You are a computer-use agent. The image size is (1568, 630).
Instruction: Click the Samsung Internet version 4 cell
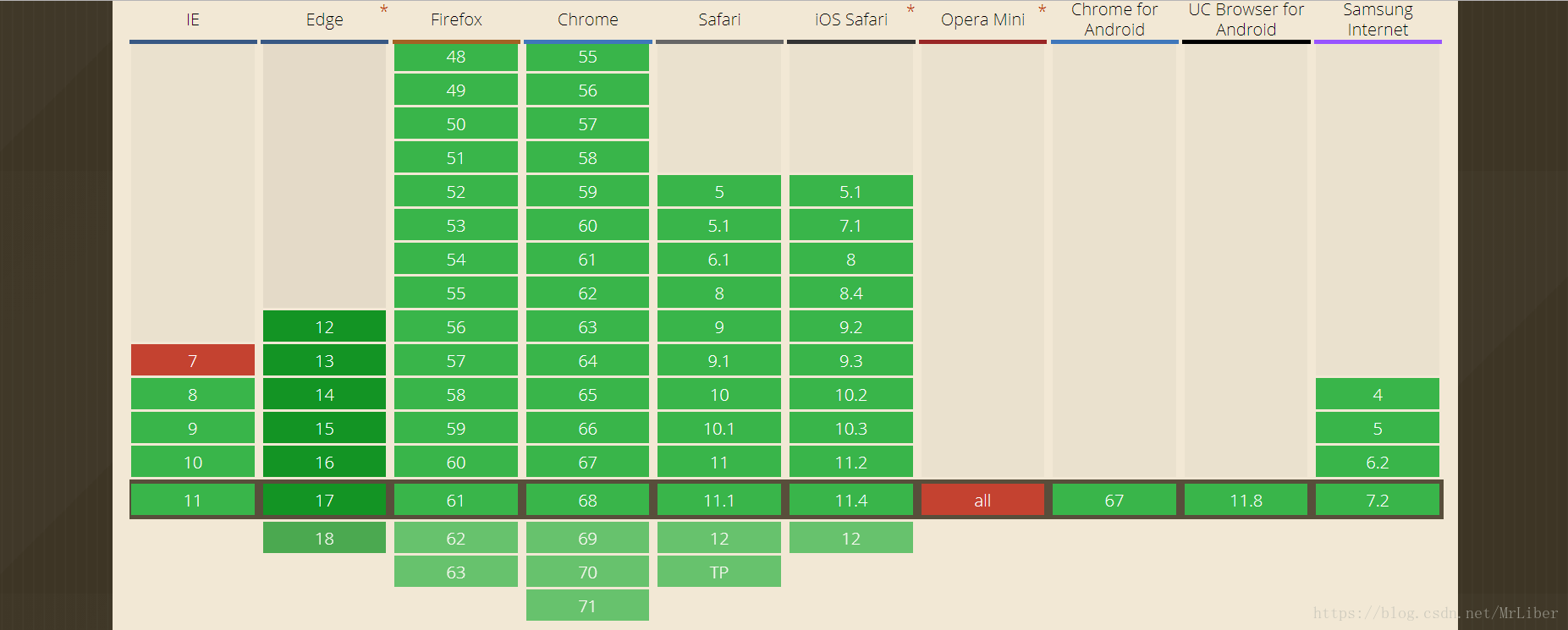1378,394
